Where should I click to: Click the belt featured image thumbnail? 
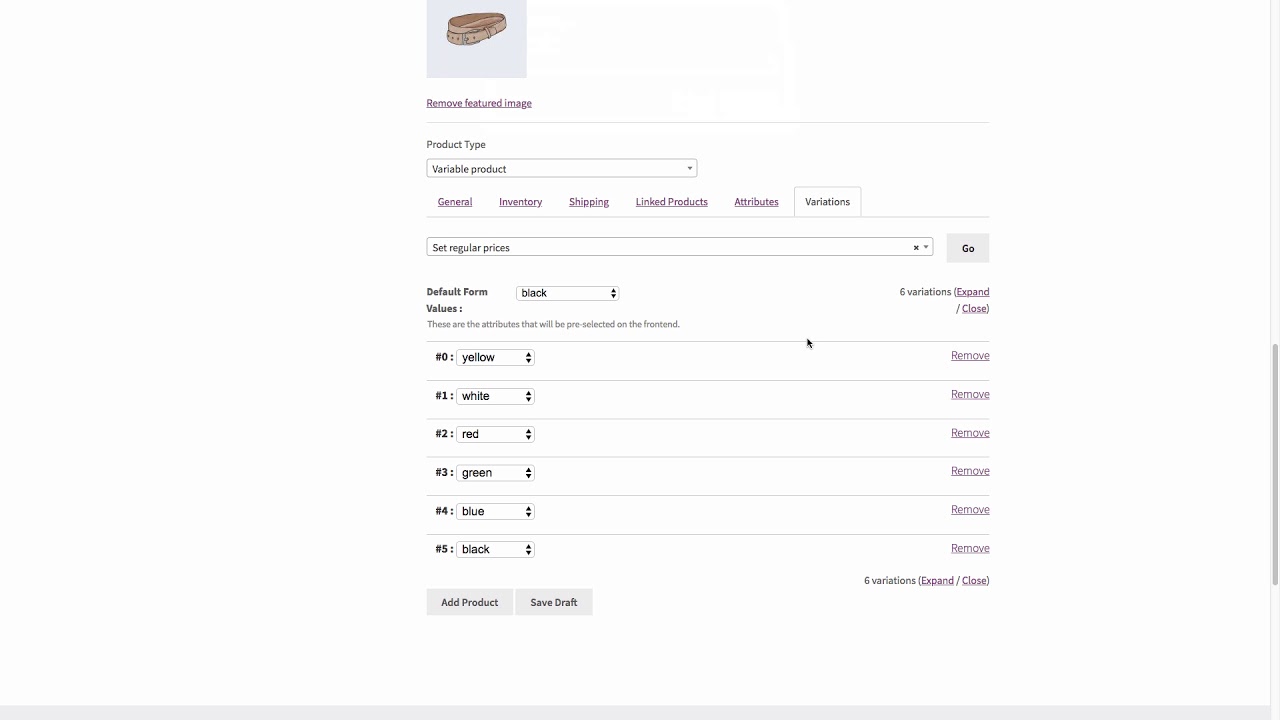pos(476,39)
